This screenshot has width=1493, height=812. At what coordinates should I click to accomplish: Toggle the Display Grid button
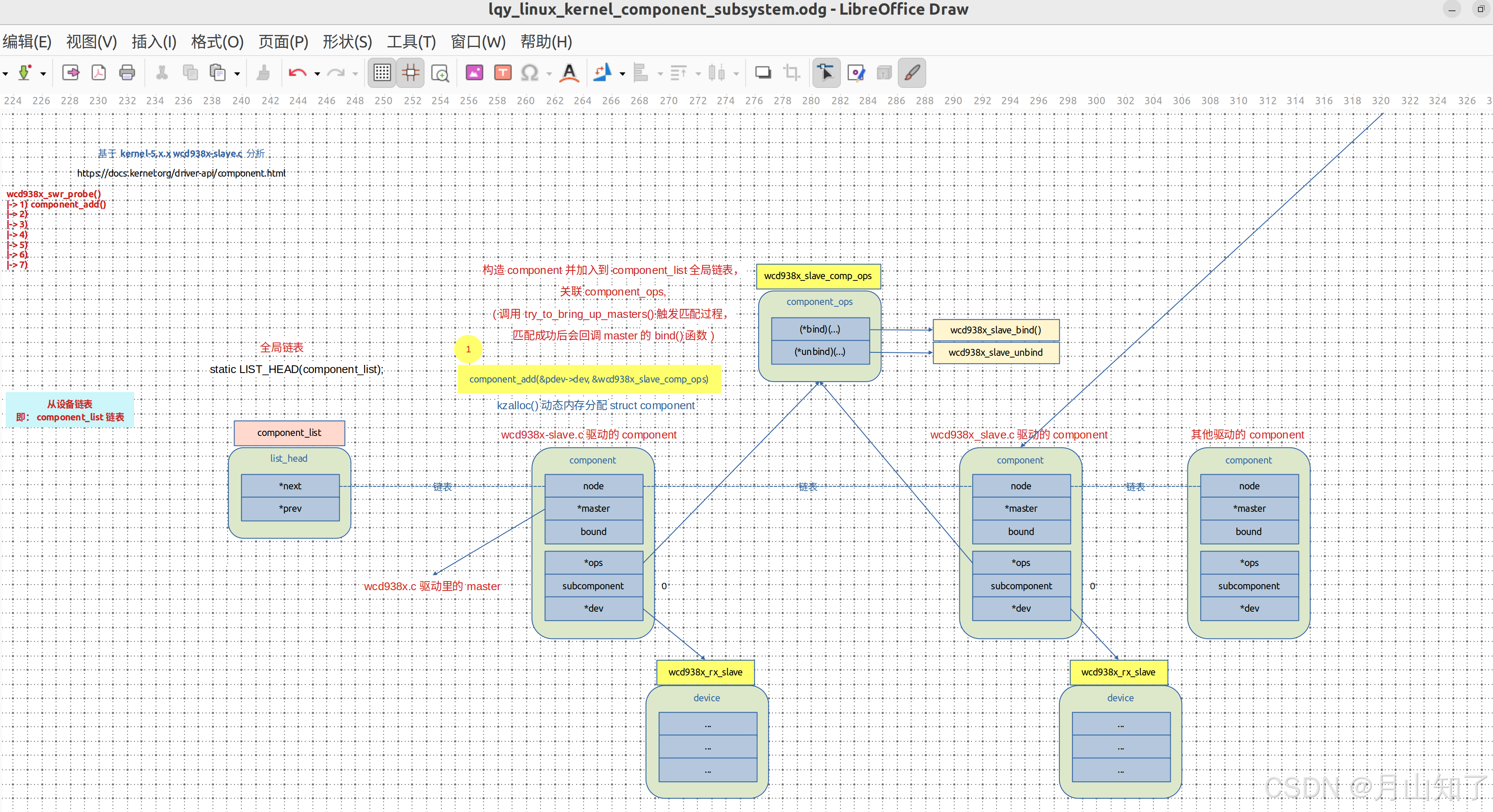coord(382,73)
